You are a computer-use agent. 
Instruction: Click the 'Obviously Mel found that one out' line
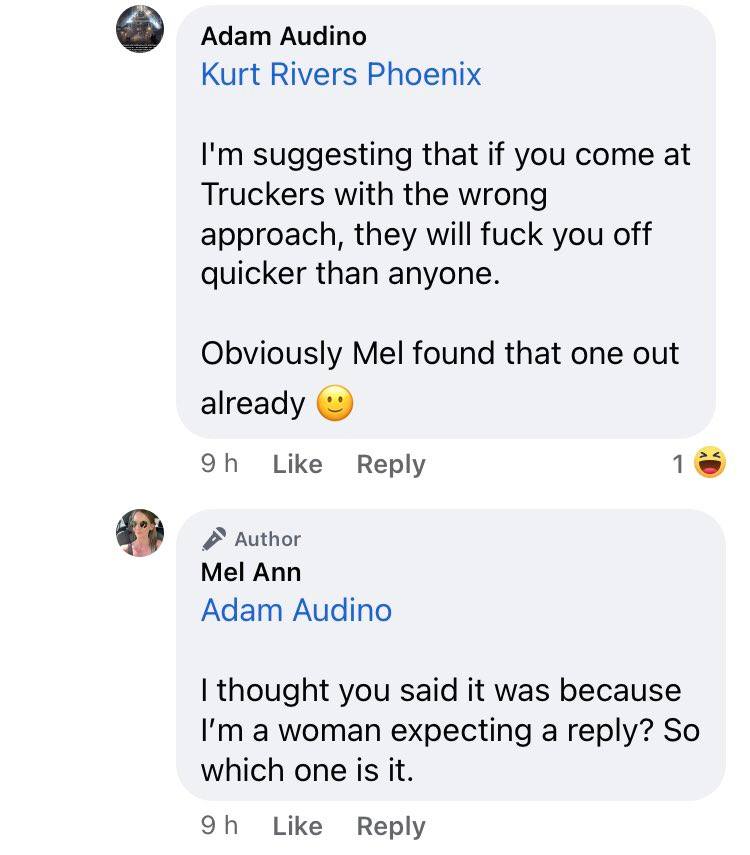pyautogui.click(x=440, y=353)
